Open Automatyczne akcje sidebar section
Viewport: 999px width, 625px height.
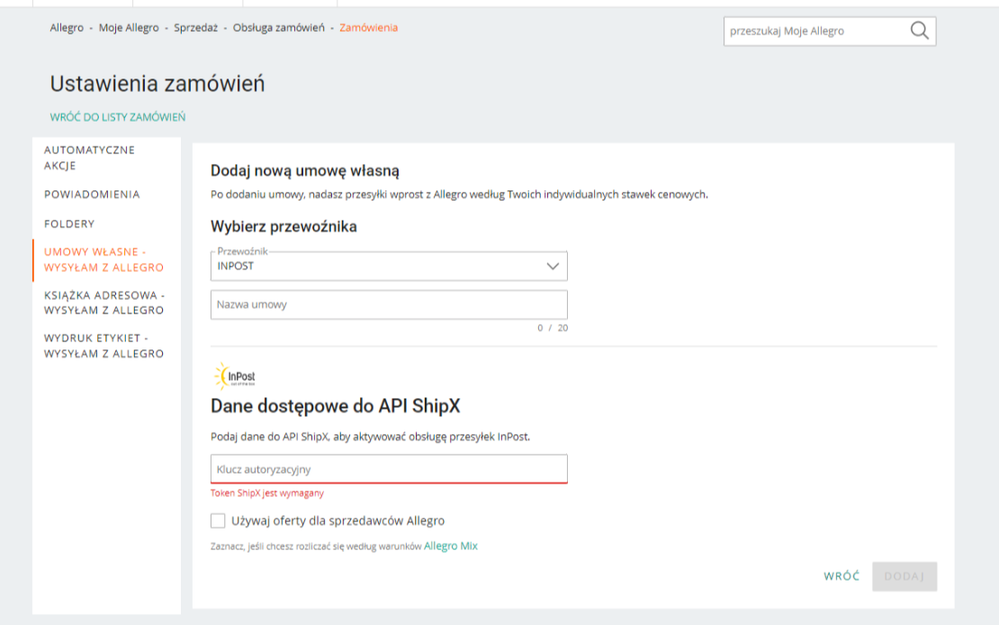pos(89,157)
